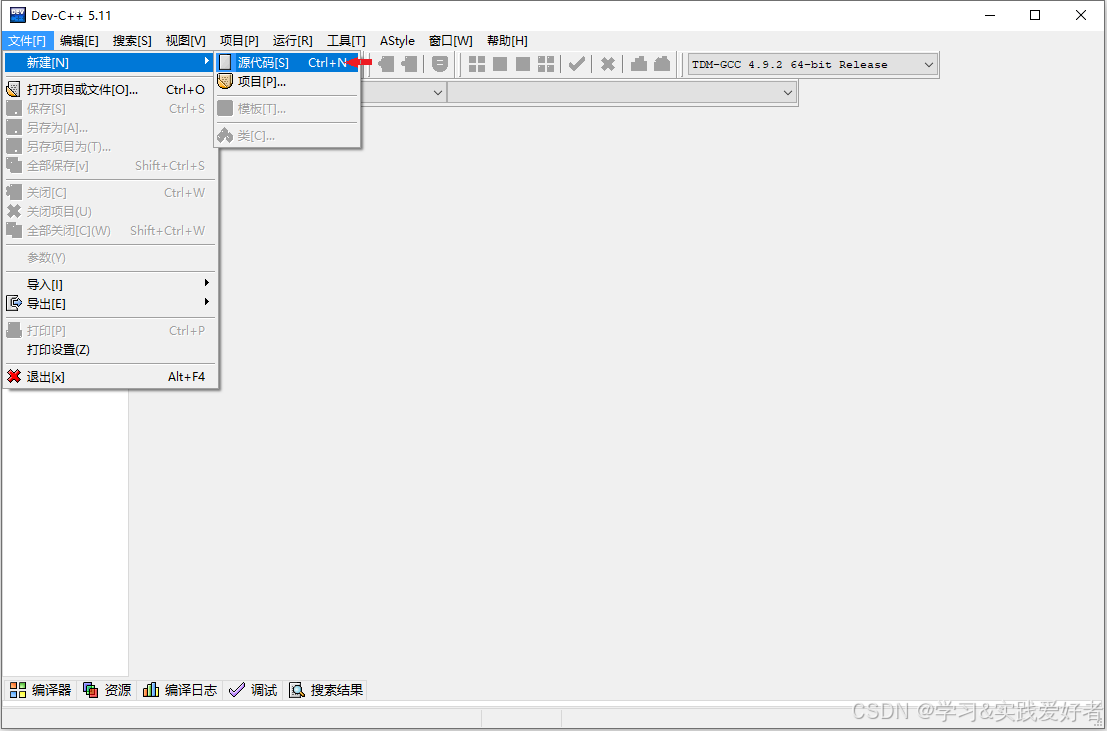The width and height of the screenshot is (1107, 731).
Task: Click the Delete Profiling Data icon
Action: coord(661,63)
